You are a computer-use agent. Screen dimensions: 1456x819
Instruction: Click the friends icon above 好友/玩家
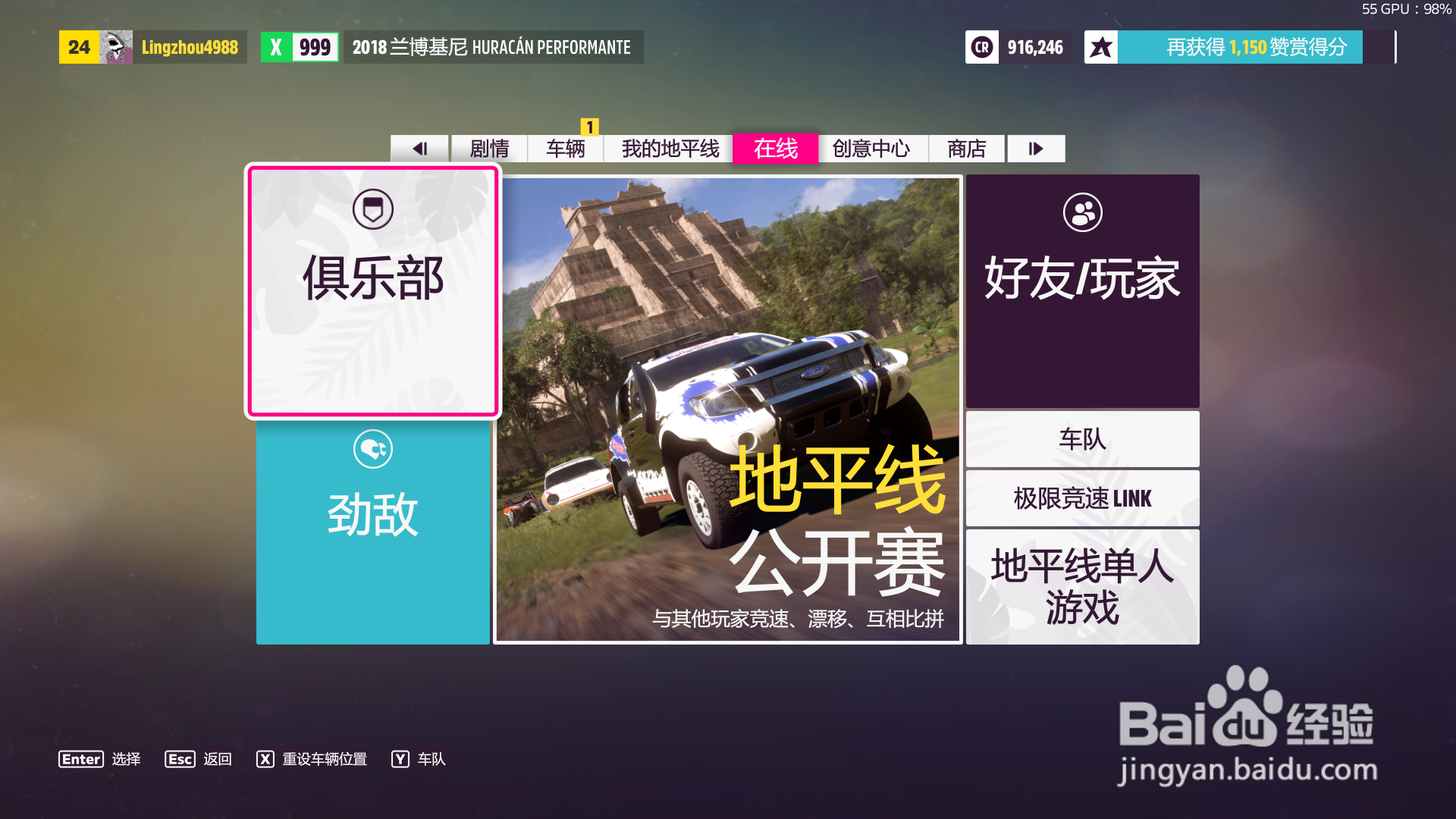pos(1082,212)
